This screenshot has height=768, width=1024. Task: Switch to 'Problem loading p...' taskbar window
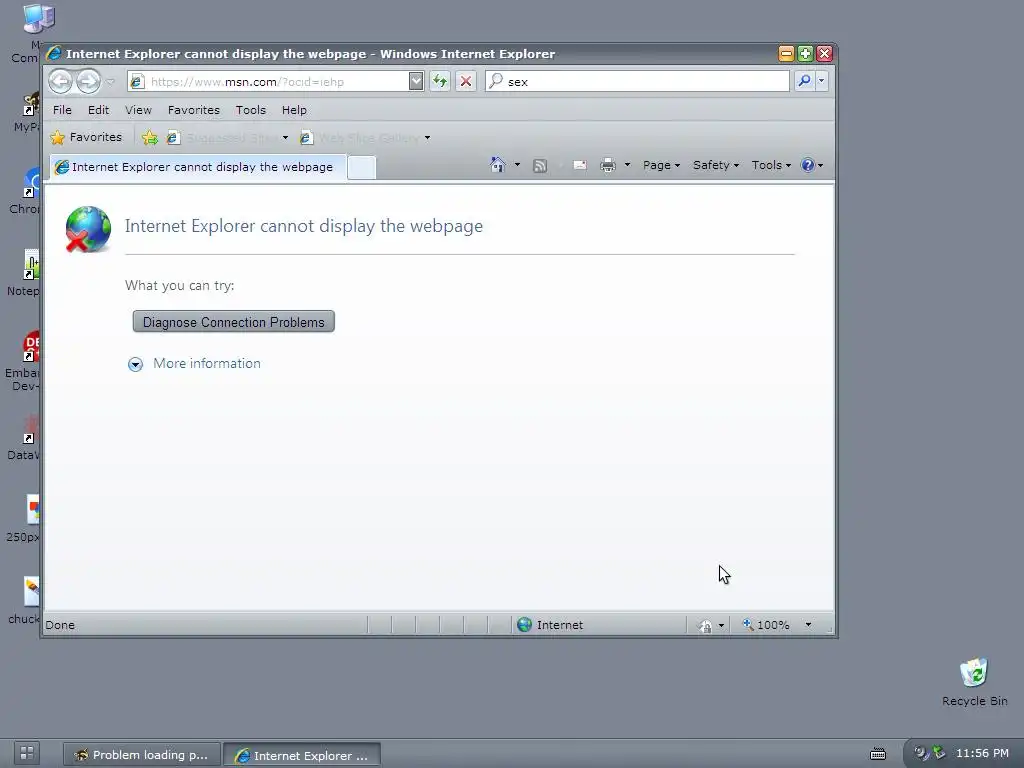[x=142, y=755]
